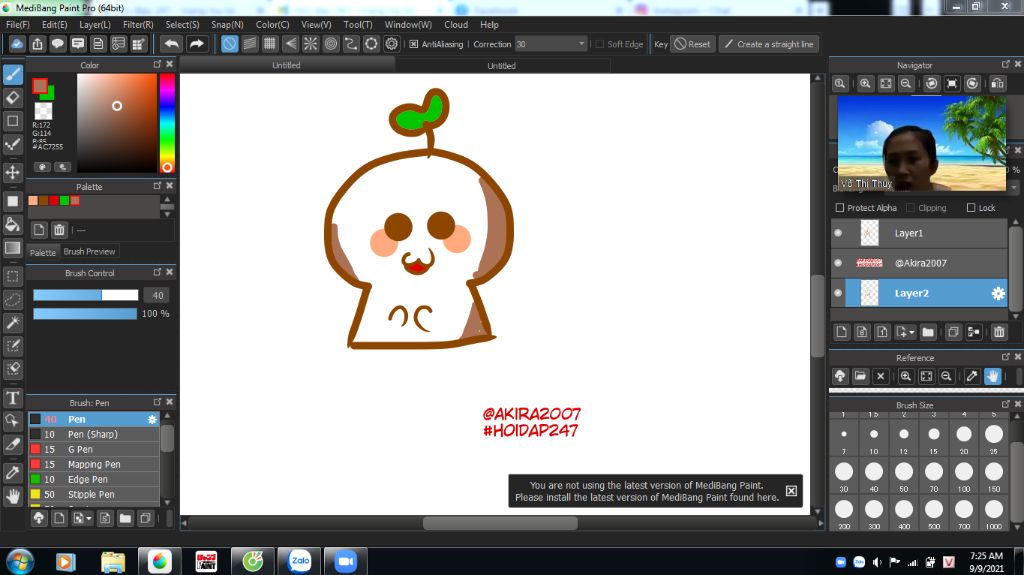Screen dimensions: 1024x575
Task: Open the Select menu
Action: pos(182,24)
